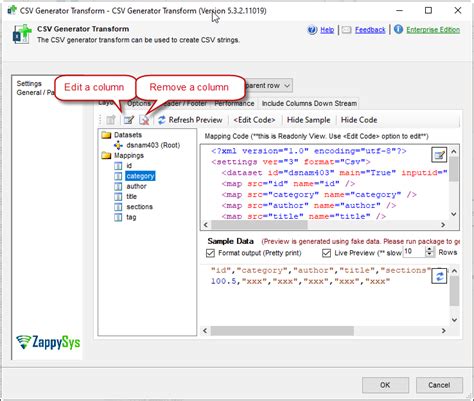This screenshot has width=474, height=401.
Task: Toggle Format output (Pretty print) checkbox
Action: (210, 253)
